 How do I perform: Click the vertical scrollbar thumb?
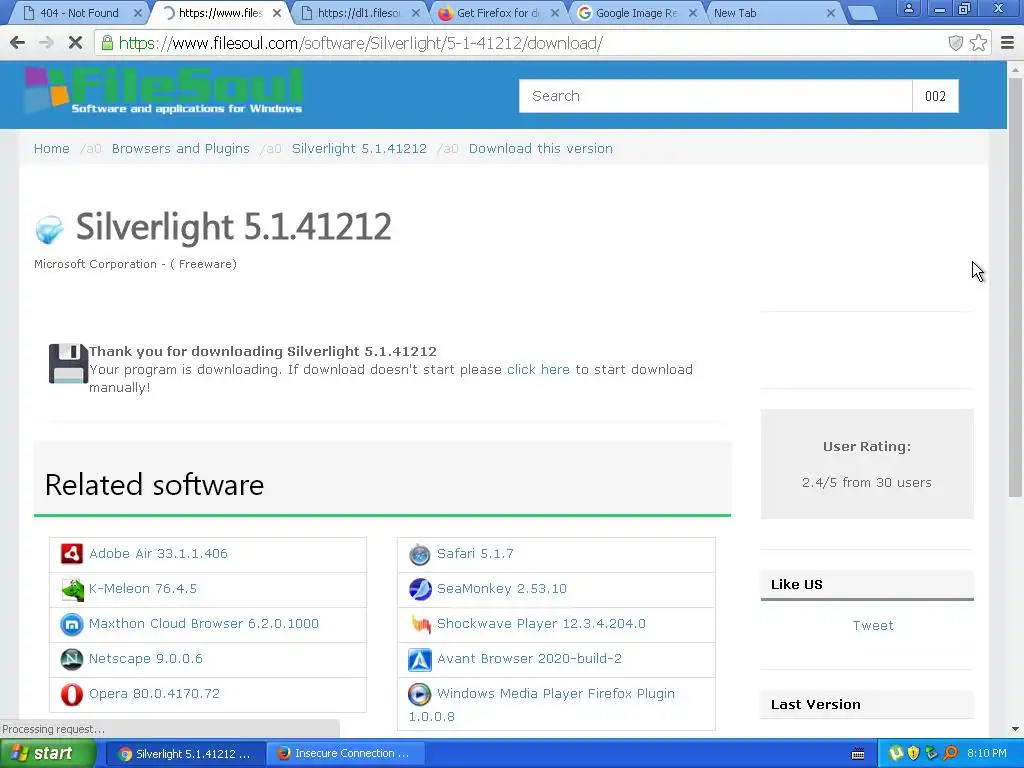click(1015, 286)
